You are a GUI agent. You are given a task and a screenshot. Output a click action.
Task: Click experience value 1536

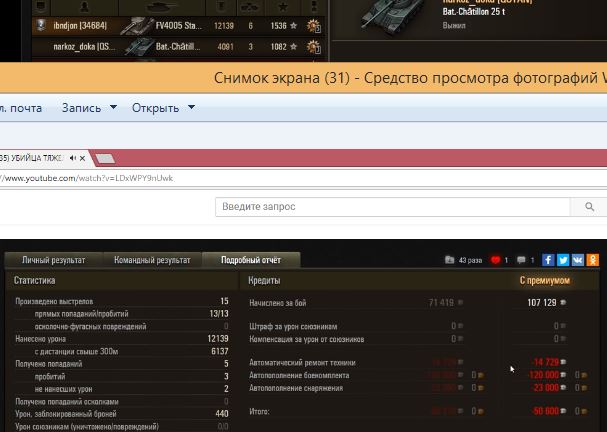coord(278,26)
